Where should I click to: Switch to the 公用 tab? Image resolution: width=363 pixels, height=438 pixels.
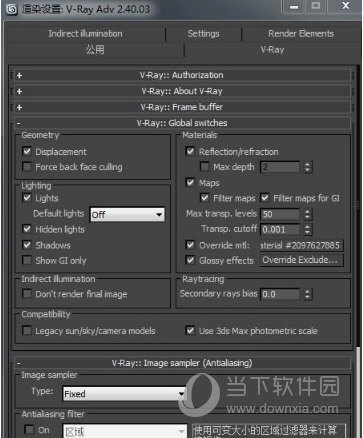(x=95, y=50)
